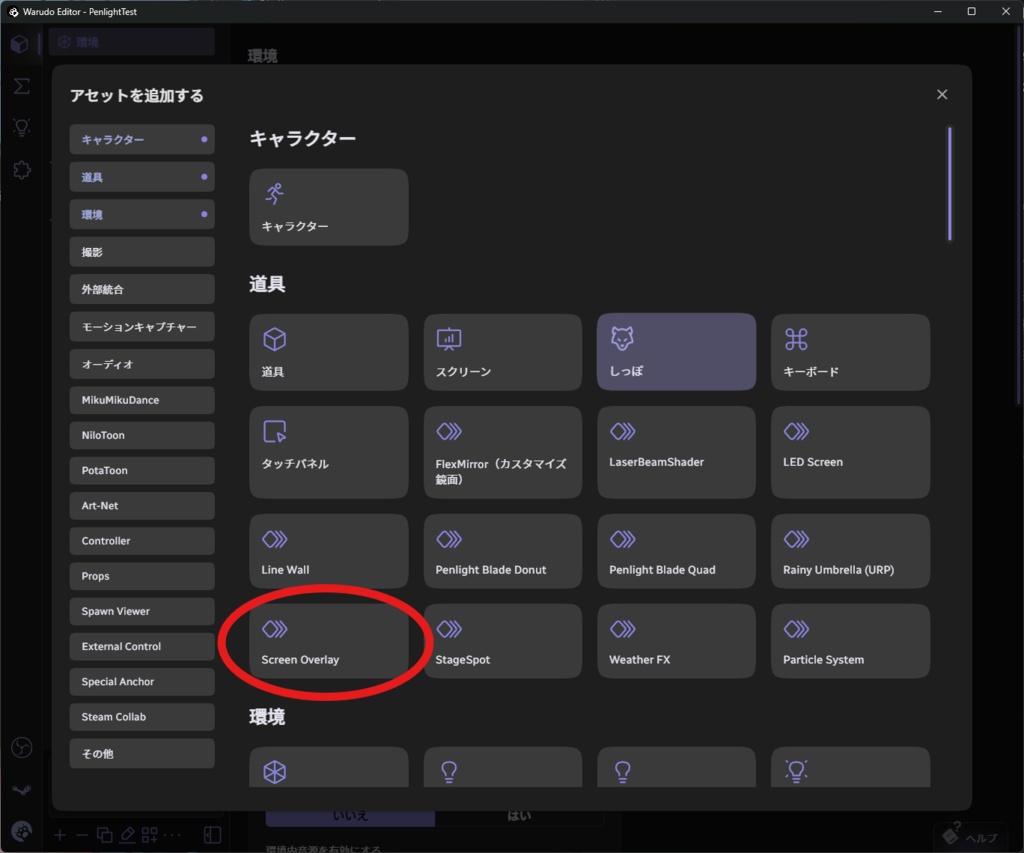Select the タッチパネル asset card

coord(328,452)
